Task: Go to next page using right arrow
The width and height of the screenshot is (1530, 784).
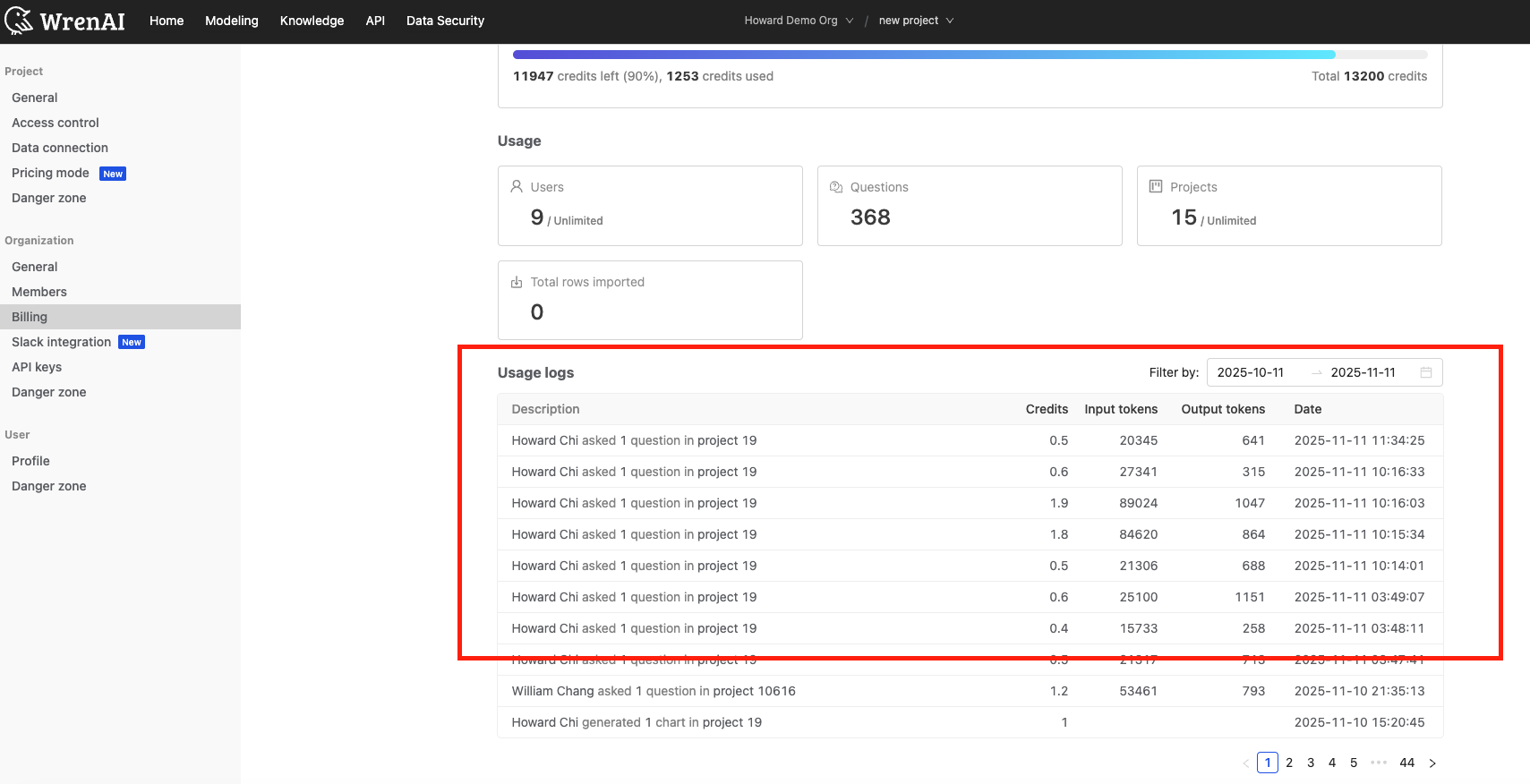Action: (x=1432, y=763)
